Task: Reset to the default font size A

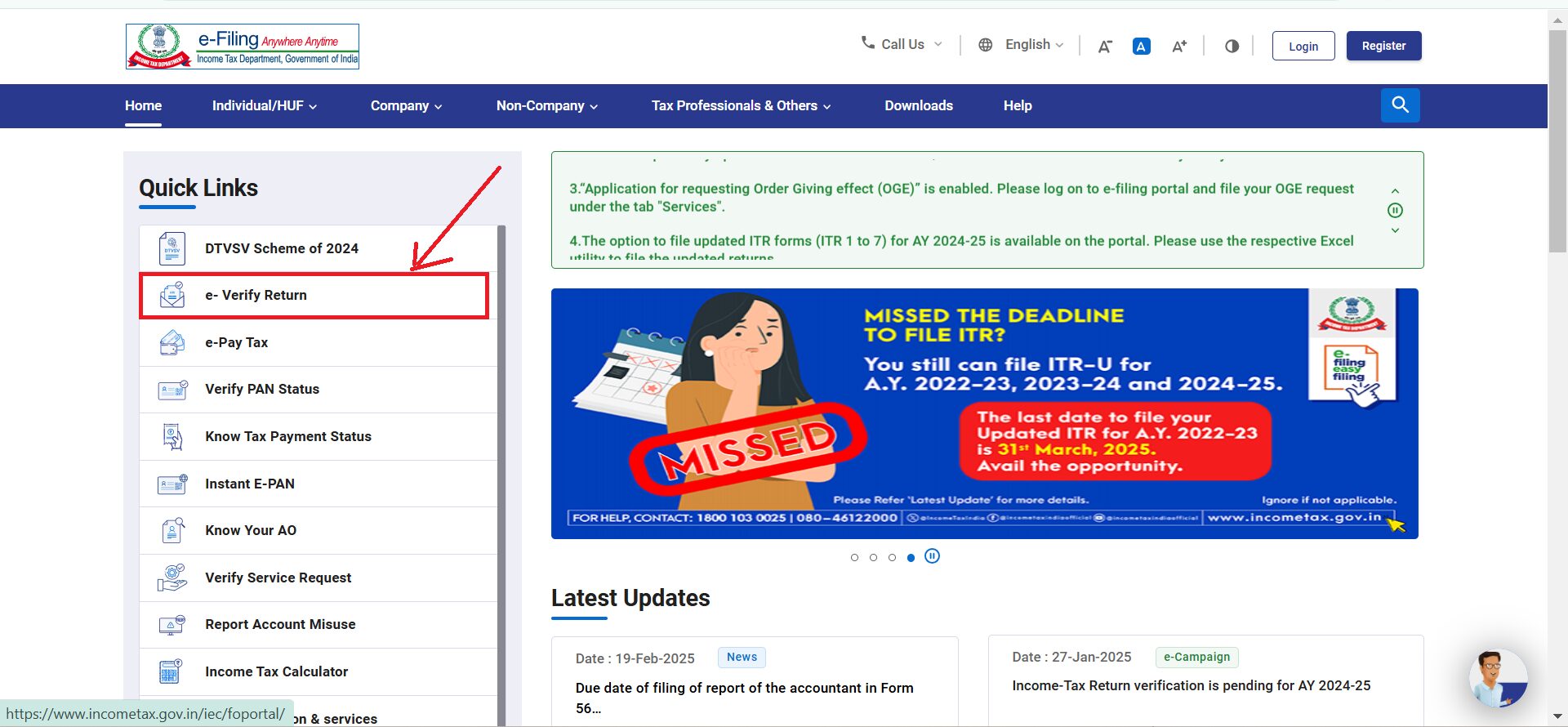Action: [1142, 47]
